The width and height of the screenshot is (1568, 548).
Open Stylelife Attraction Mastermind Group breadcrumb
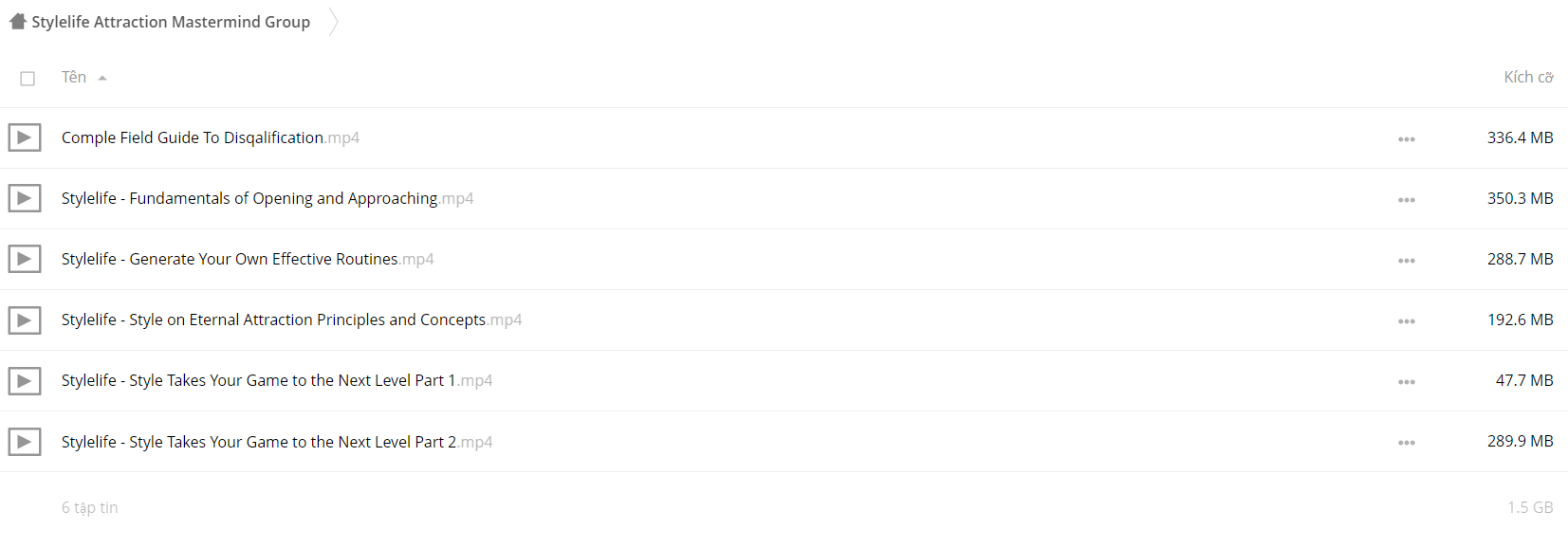click(x=171, y=22)
